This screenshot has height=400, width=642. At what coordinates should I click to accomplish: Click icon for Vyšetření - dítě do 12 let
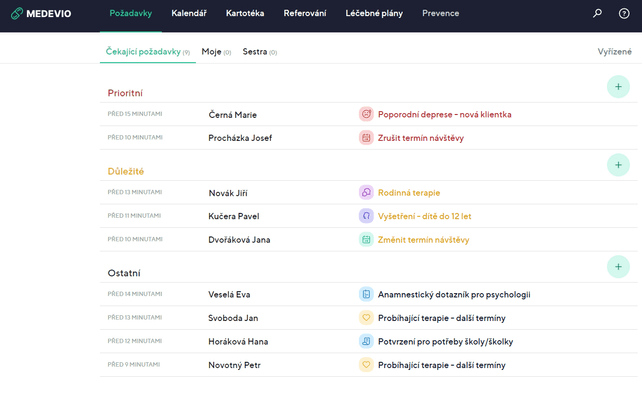point(366,216)
